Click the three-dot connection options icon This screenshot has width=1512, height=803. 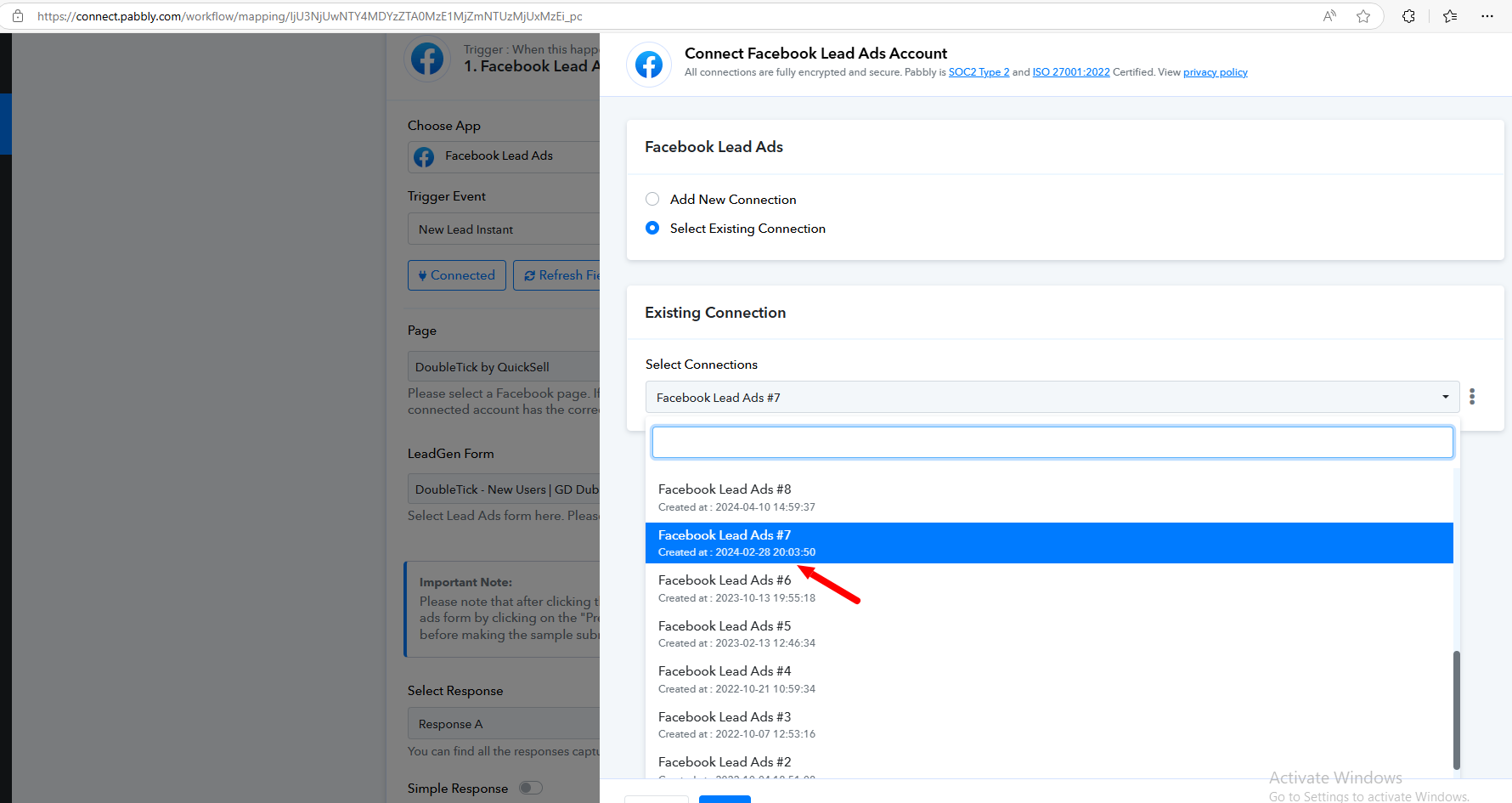[1472, 397]
